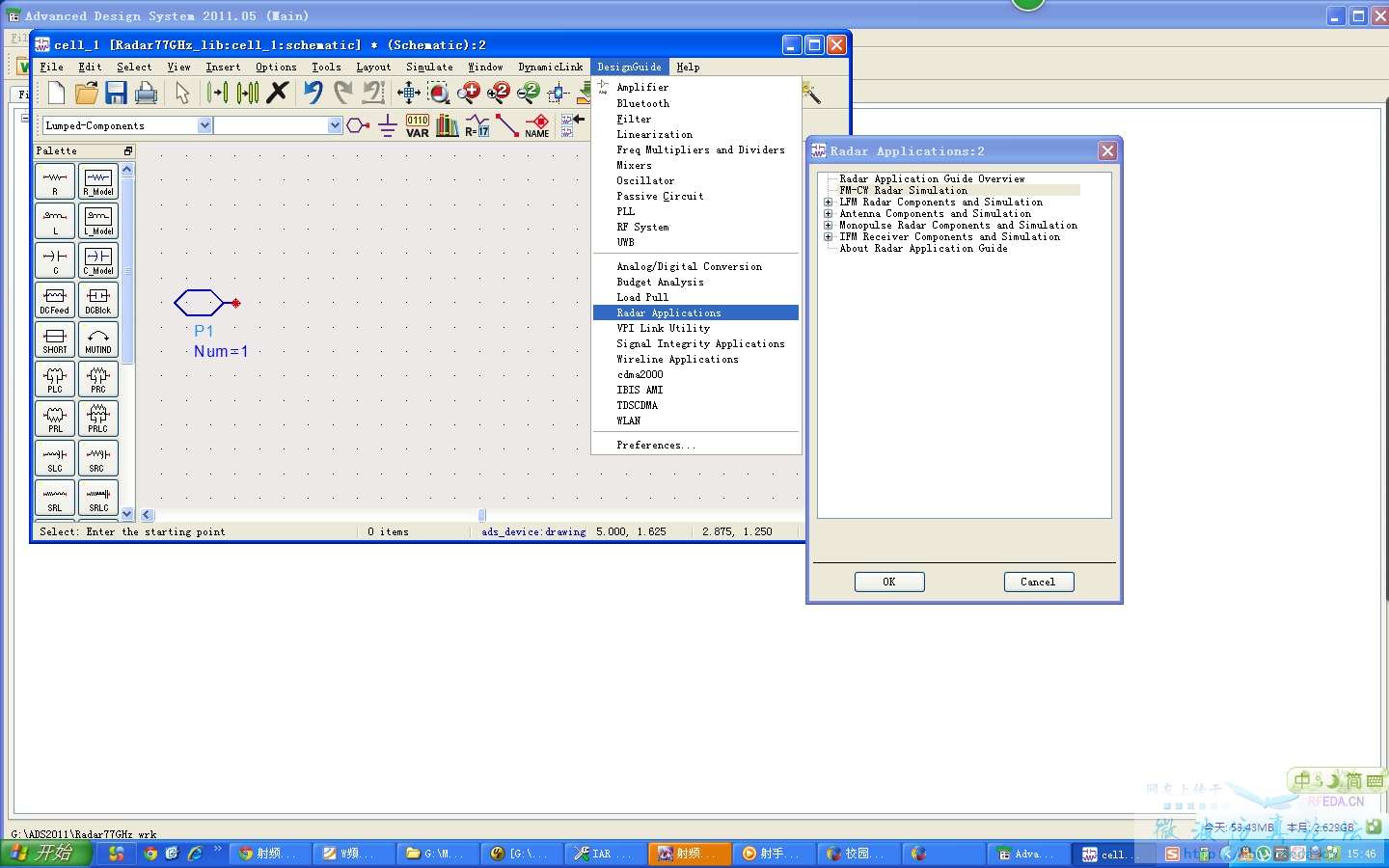Create a new schematic with New icon

pos(56,93)
